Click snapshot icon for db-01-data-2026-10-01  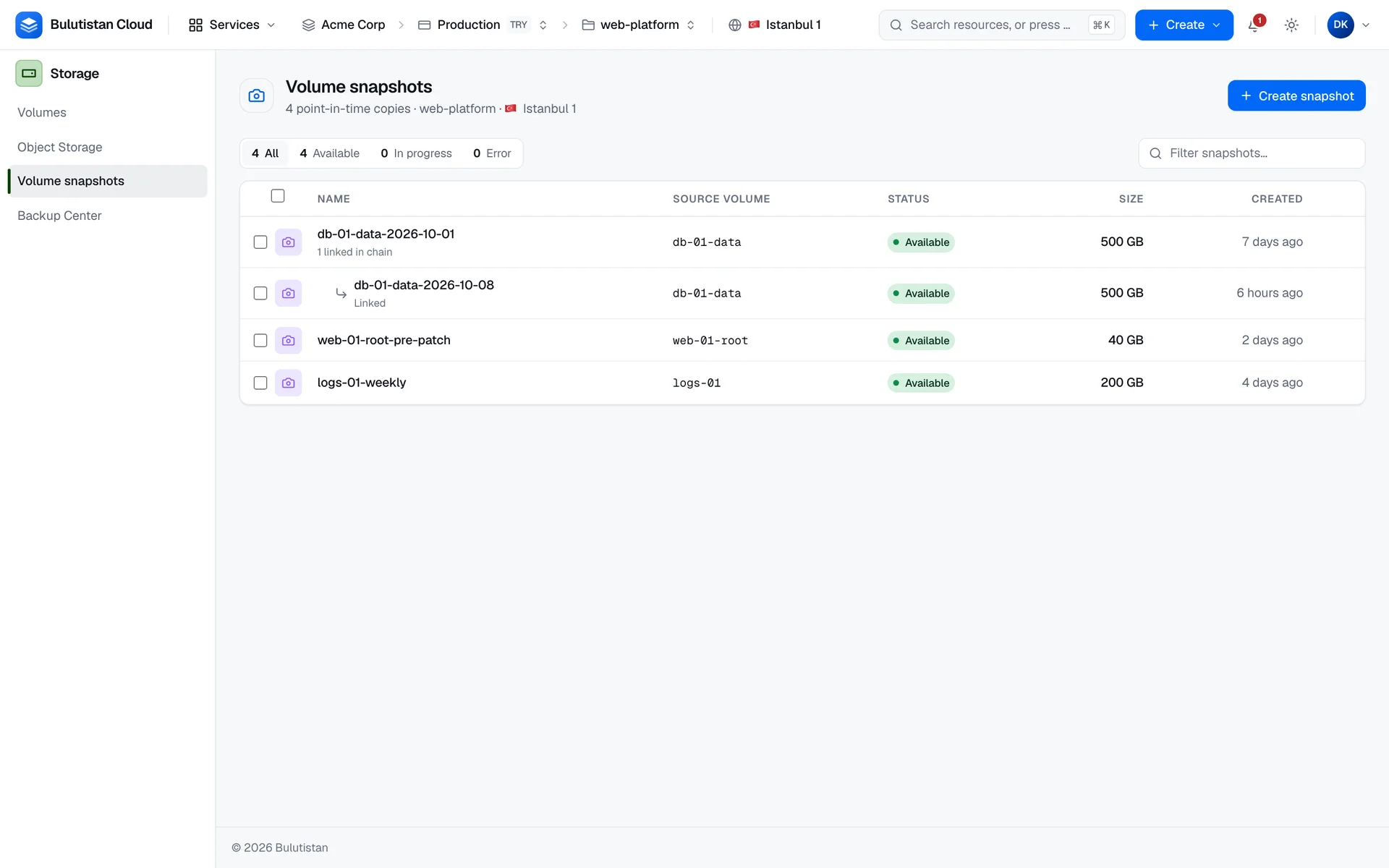pyautogui.click(x=288, y=242)
